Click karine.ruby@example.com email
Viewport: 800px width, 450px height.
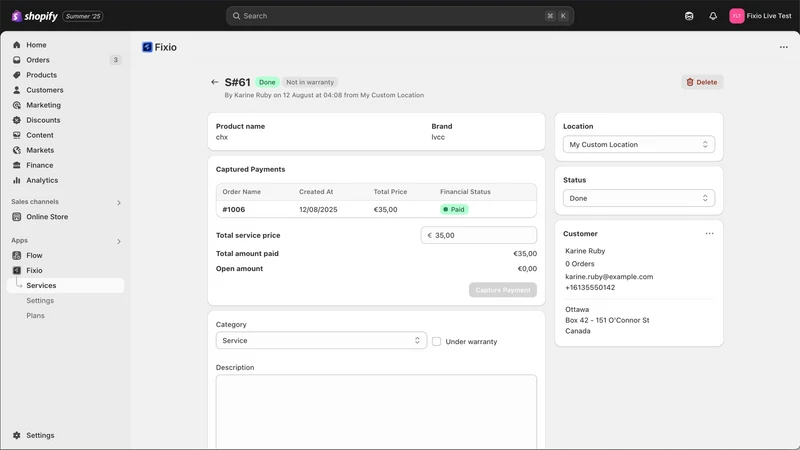click(609, 277)
